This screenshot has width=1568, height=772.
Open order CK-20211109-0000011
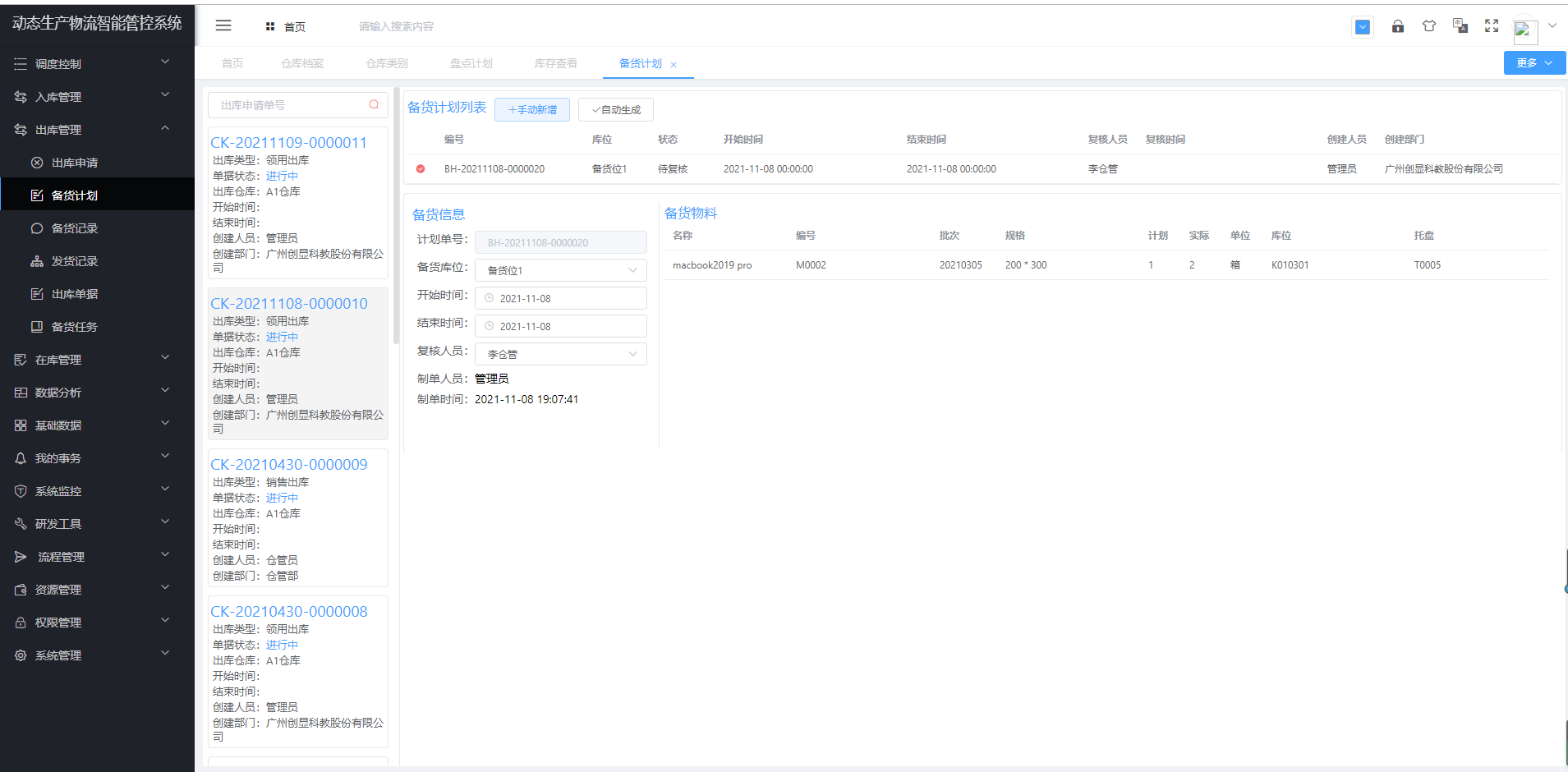click(288, 142)
